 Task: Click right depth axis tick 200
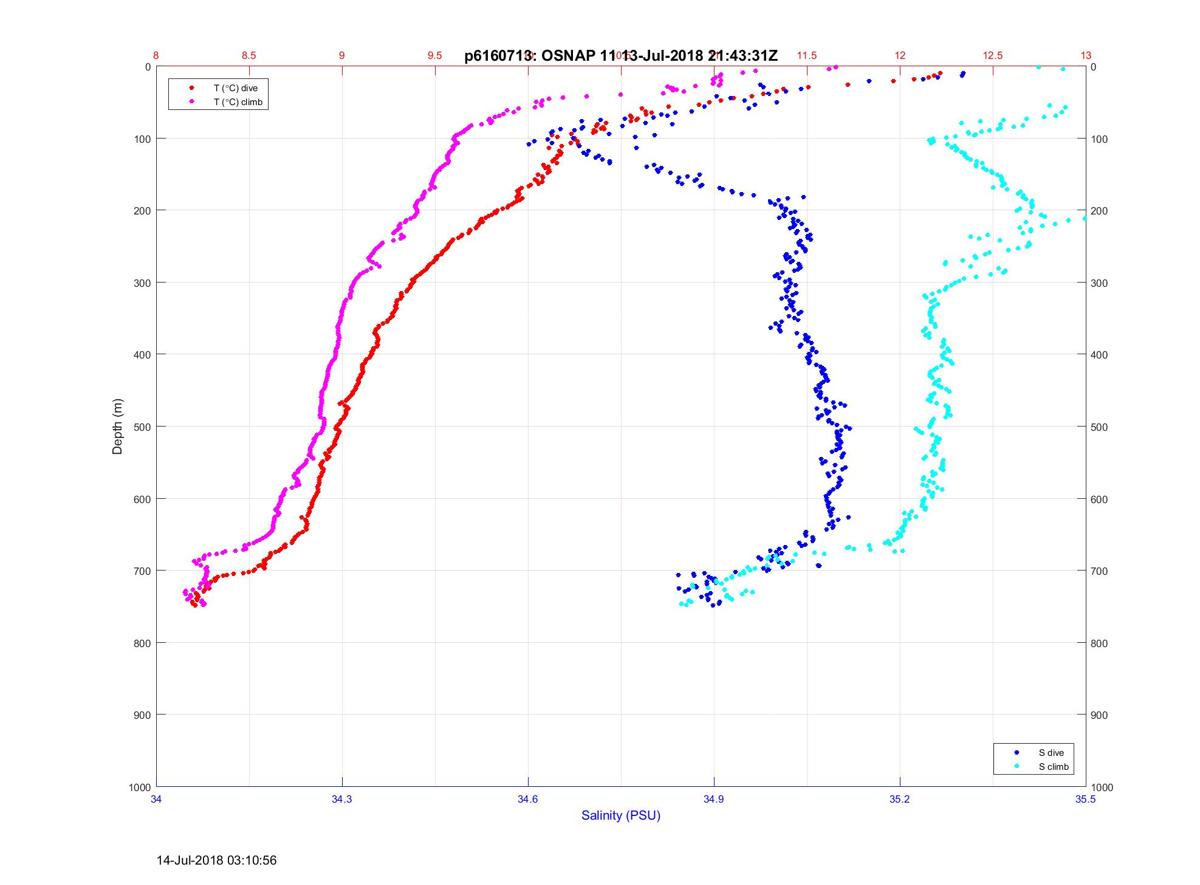click(x=1100, y=211)
